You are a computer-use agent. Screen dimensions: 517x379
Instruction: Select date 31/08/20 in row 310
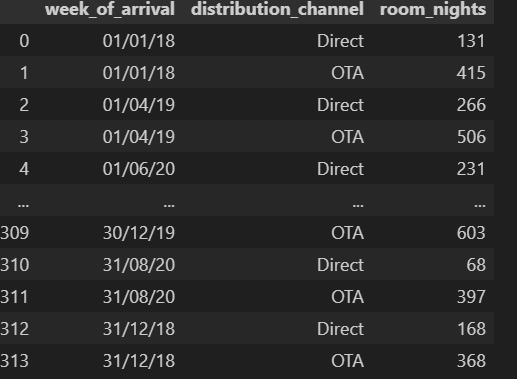coord(139,265)
